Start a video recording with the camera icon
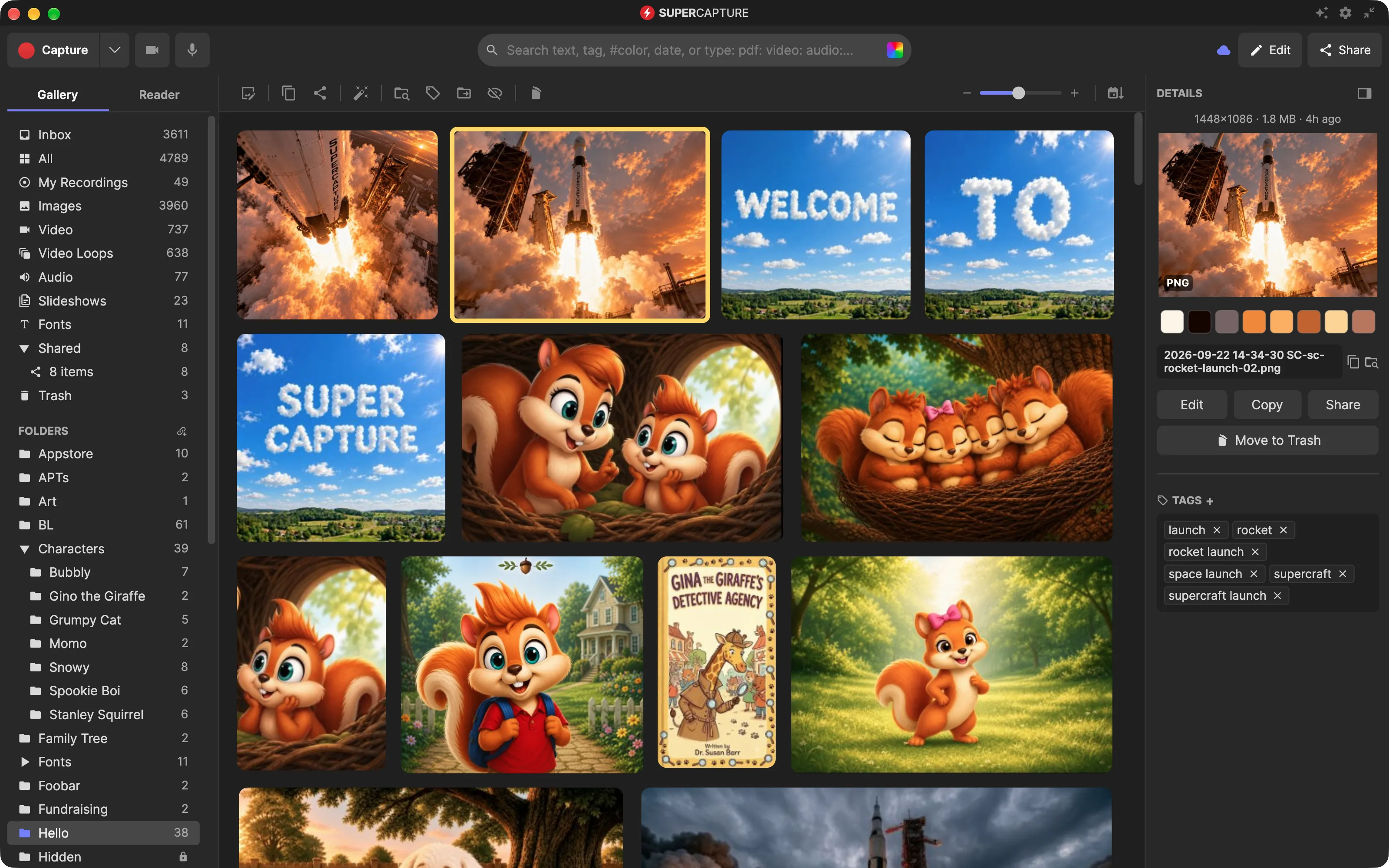 click(152, 50)
